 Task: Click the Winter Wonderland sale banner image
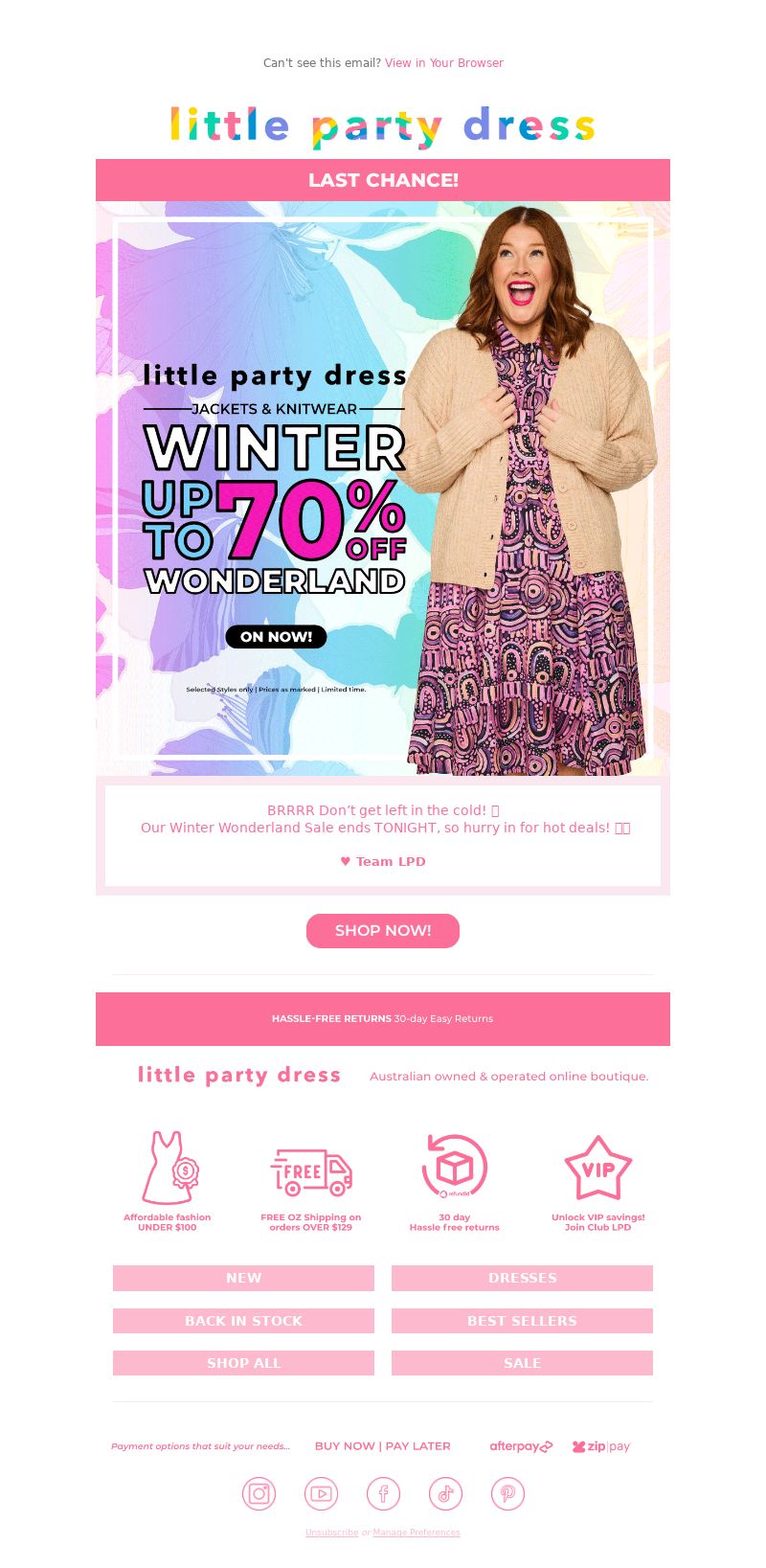(x=383, y=489)
